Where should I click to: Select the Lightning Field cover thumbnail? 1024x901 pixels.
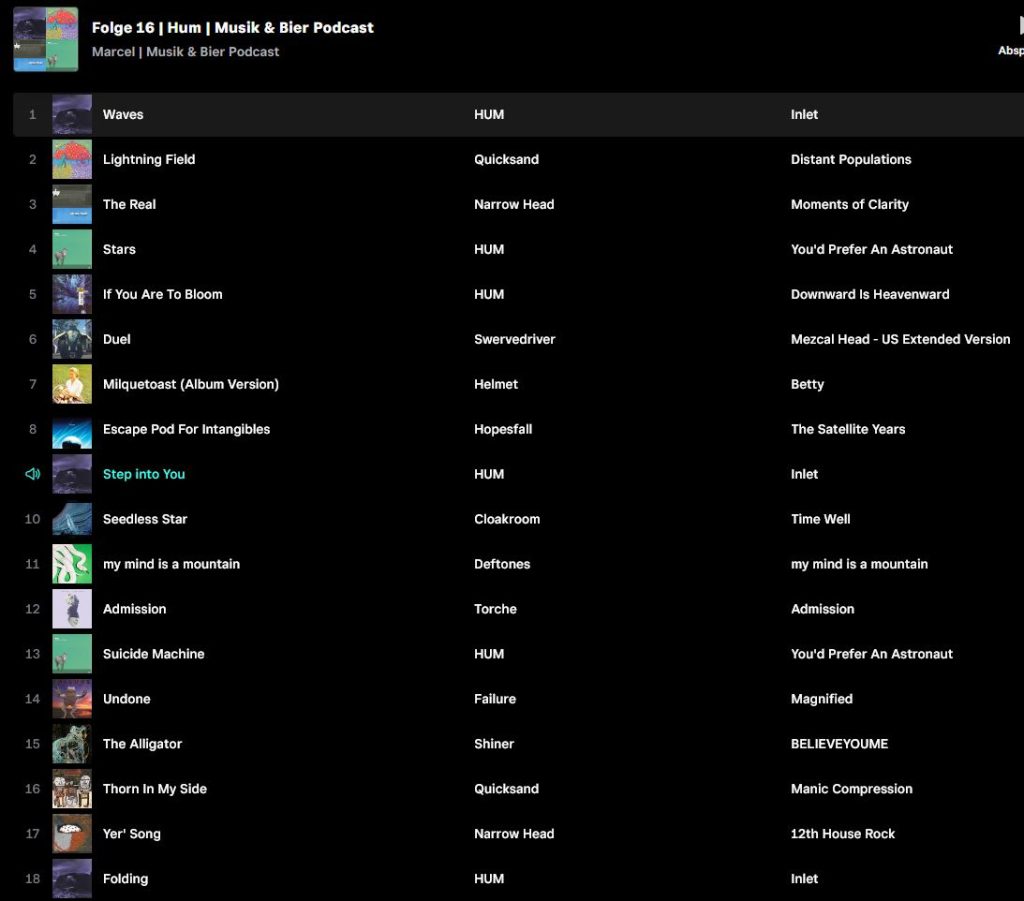click(72, 160)
